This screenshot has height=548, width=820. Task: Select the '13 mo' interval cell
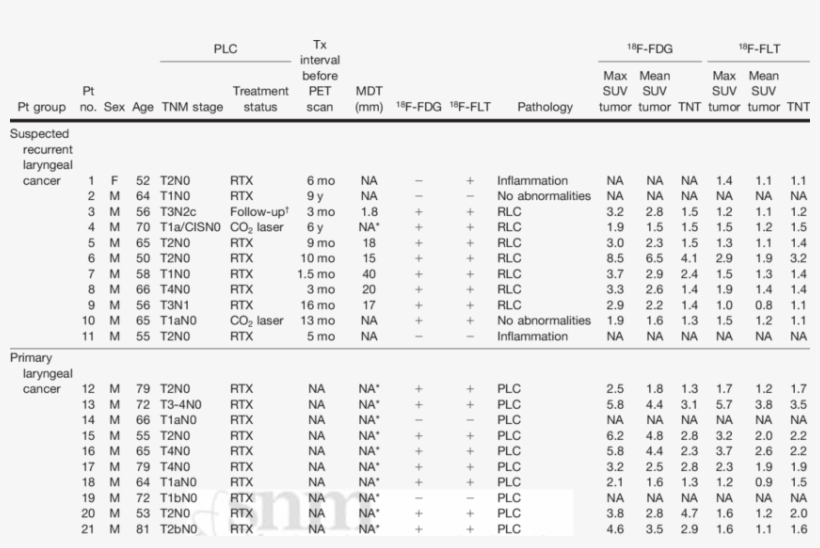[317, 321]
